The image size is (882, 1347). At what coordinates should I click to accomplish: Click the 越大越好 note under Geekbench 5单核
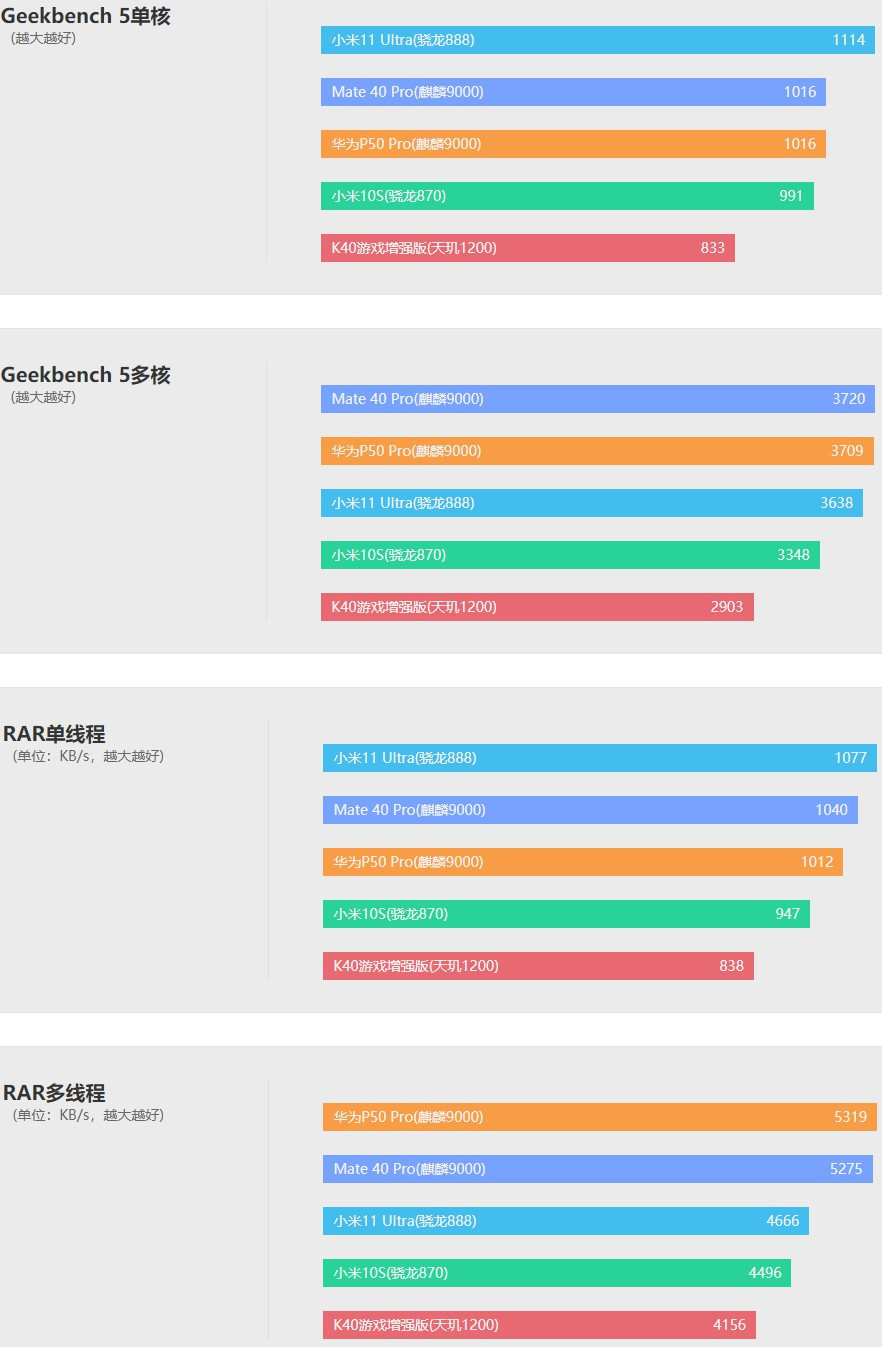[44, 39]
